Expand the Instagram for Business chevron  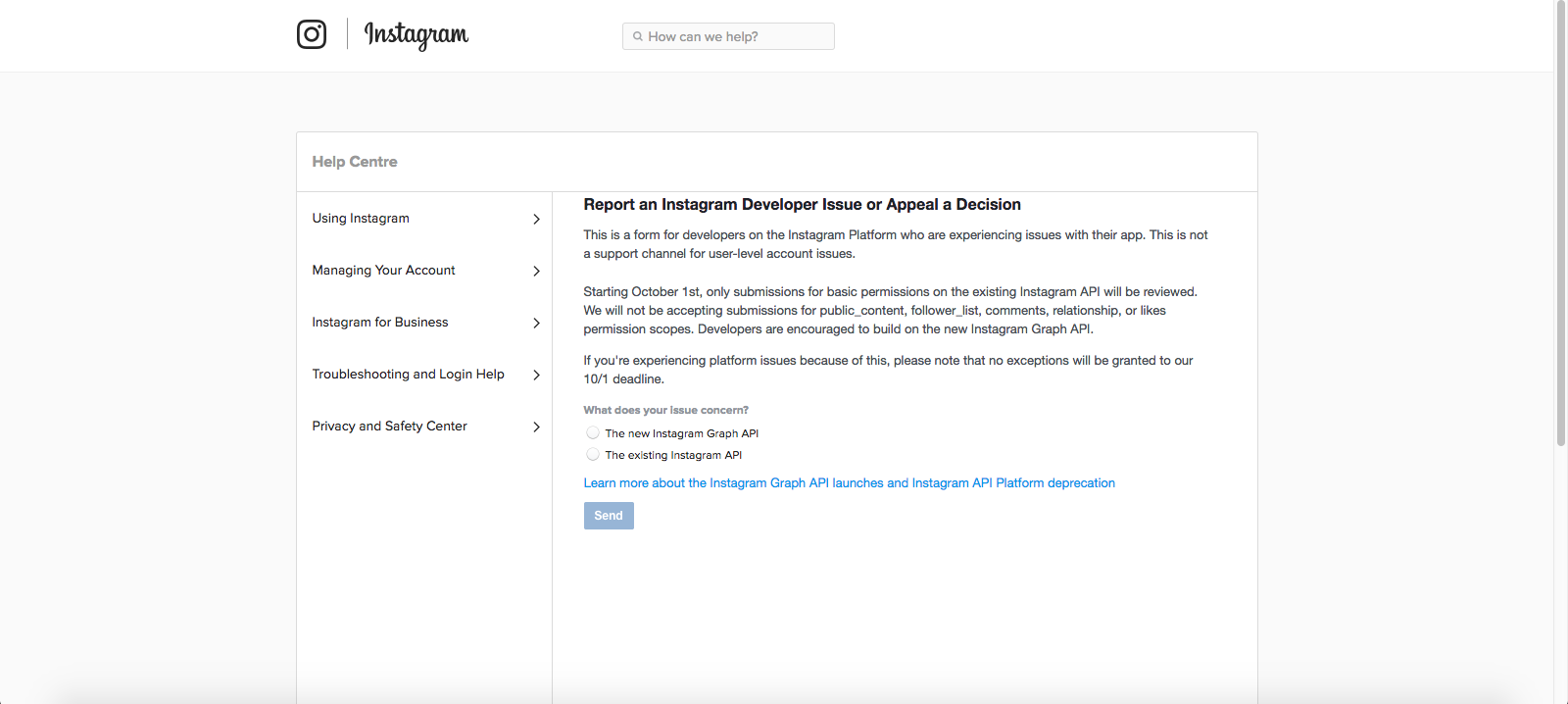click(536, 323)
